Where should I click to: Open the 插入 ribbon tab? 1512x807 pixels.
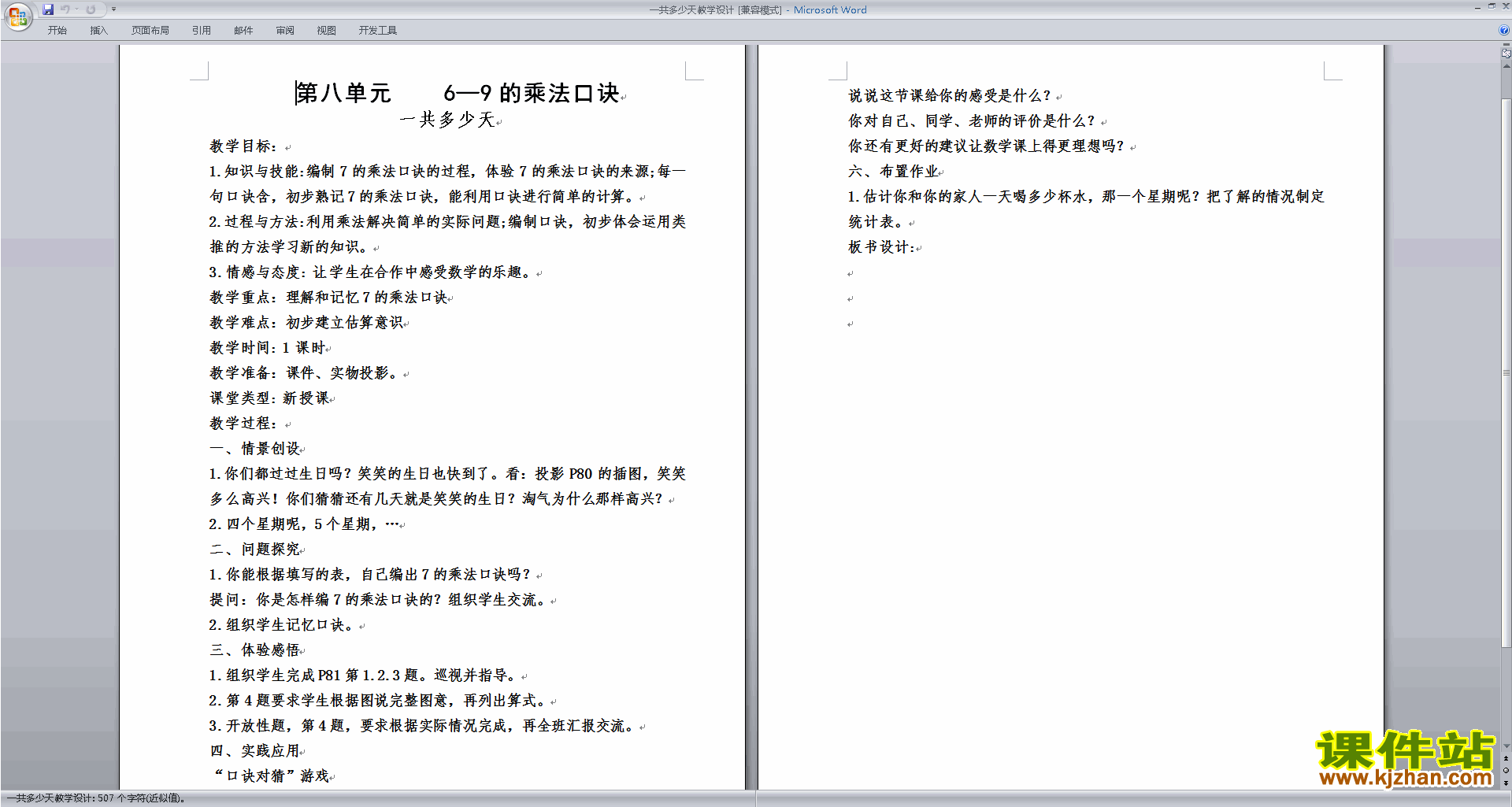point(98,30)
